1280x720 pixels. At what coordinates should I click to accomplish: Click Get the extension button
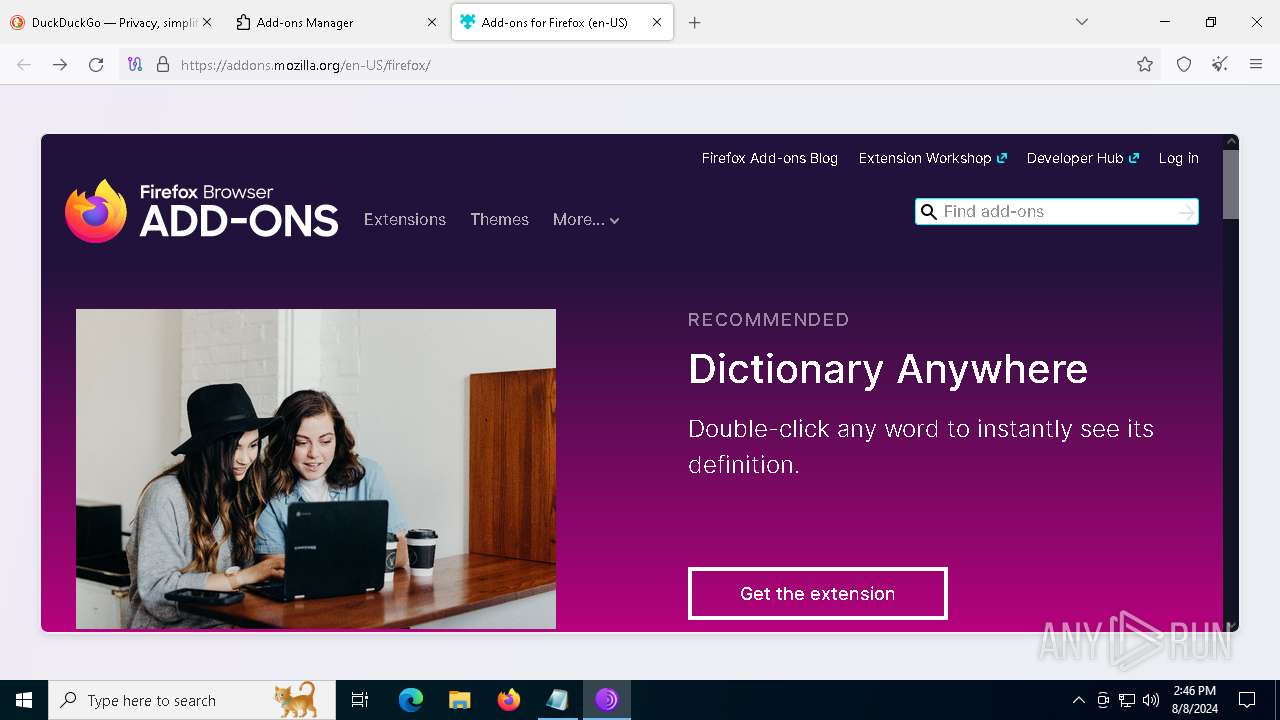click(x=817, y=594)
